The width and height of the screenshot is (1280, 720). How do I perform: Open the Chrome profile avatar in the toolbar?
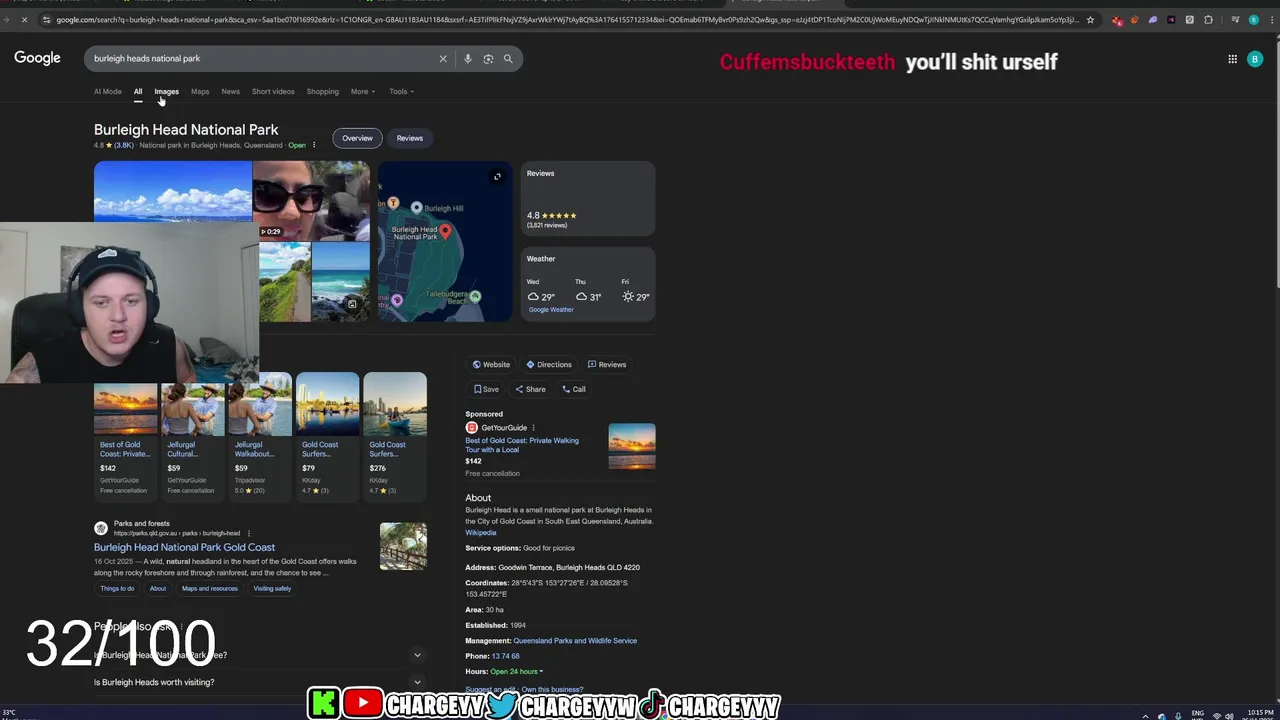pyautogui.click(x=1253, y=20)
